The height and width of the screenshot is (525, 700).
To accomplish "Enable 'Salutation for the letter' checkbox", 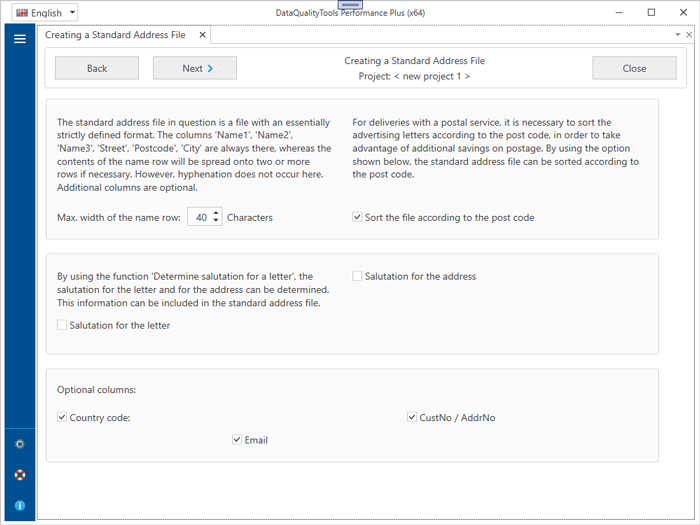I will tap(62, 325).
